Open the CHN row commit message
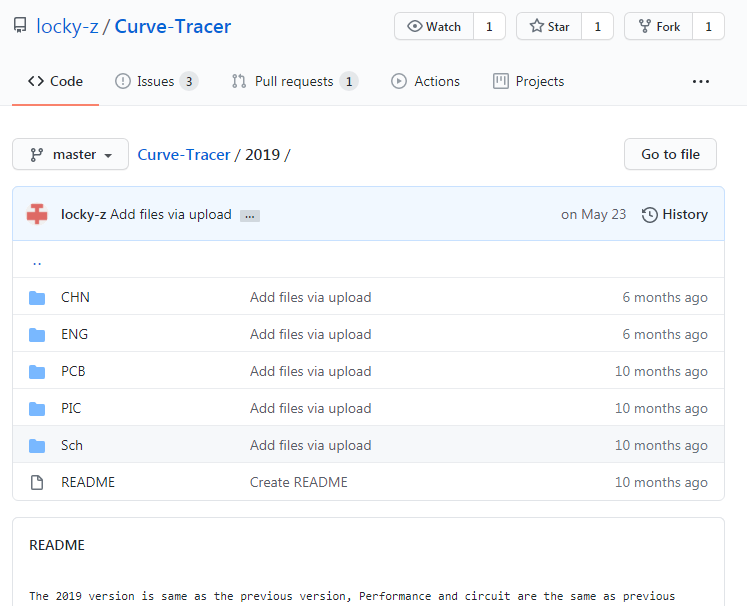 pos(311,297)
